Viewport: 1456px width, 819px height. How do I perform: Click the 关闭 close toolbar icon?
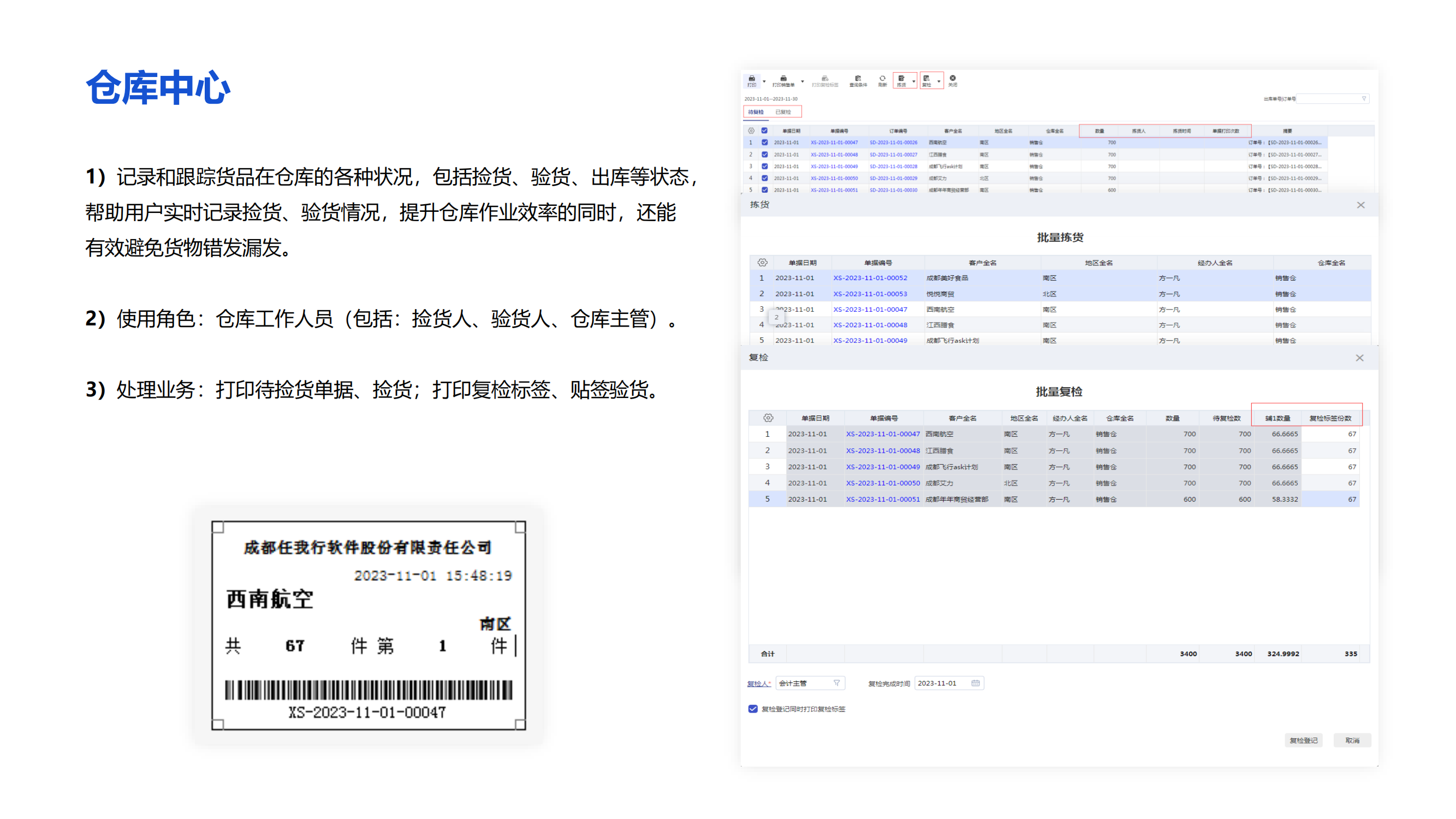953,80
